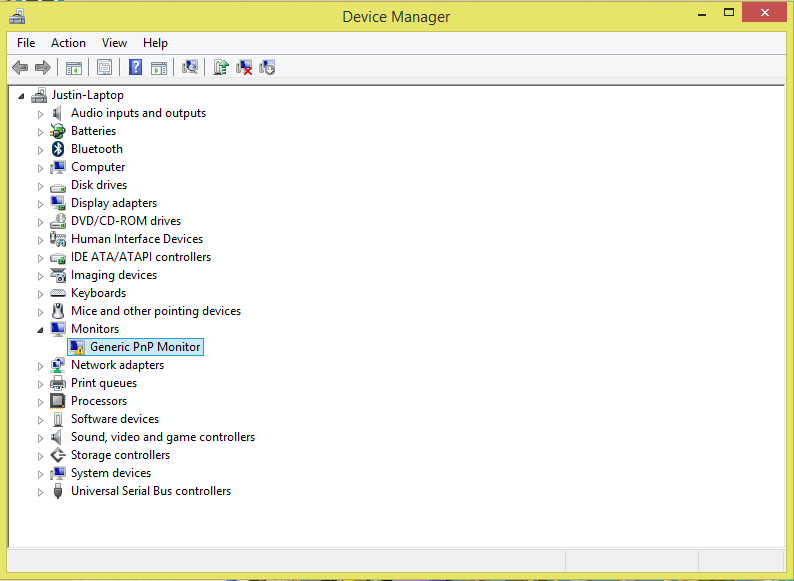
Task: Collapse the Justin-Laptop root node
Action: point(22,96)
